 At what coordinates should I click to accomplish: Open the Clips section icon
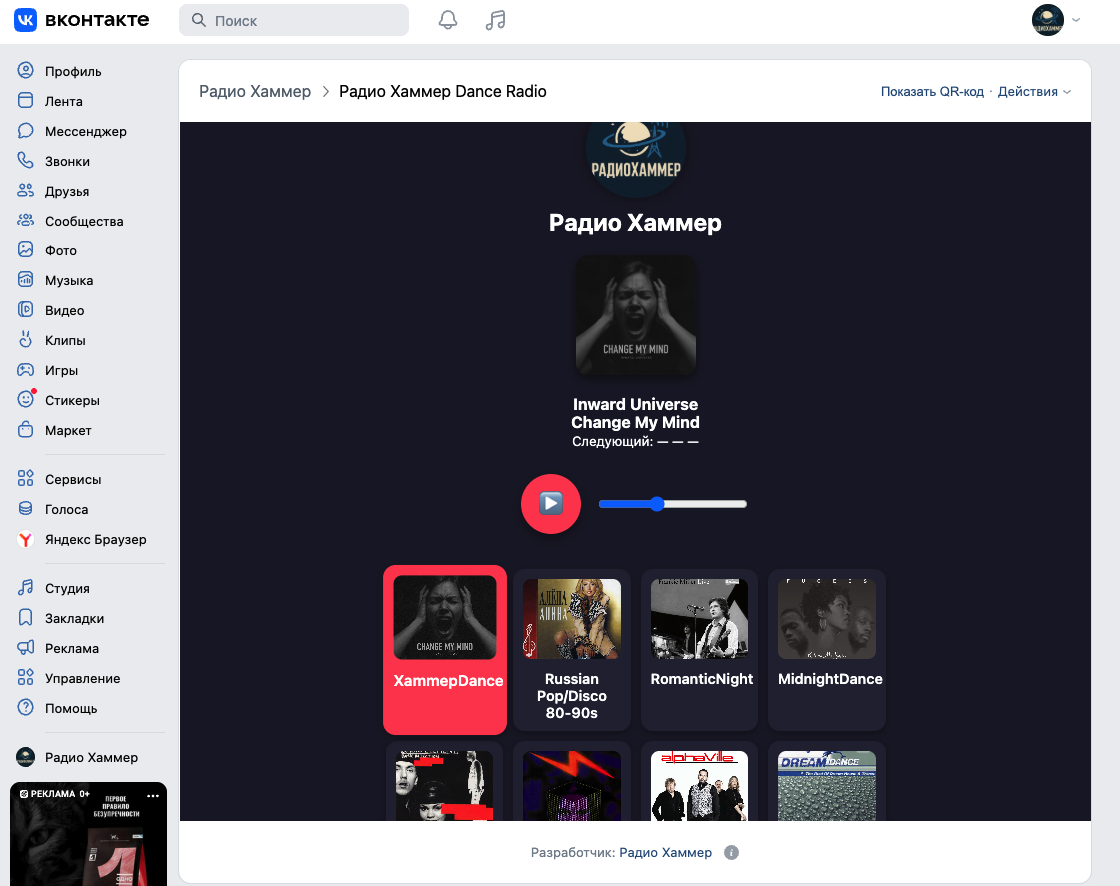point(26,340)
